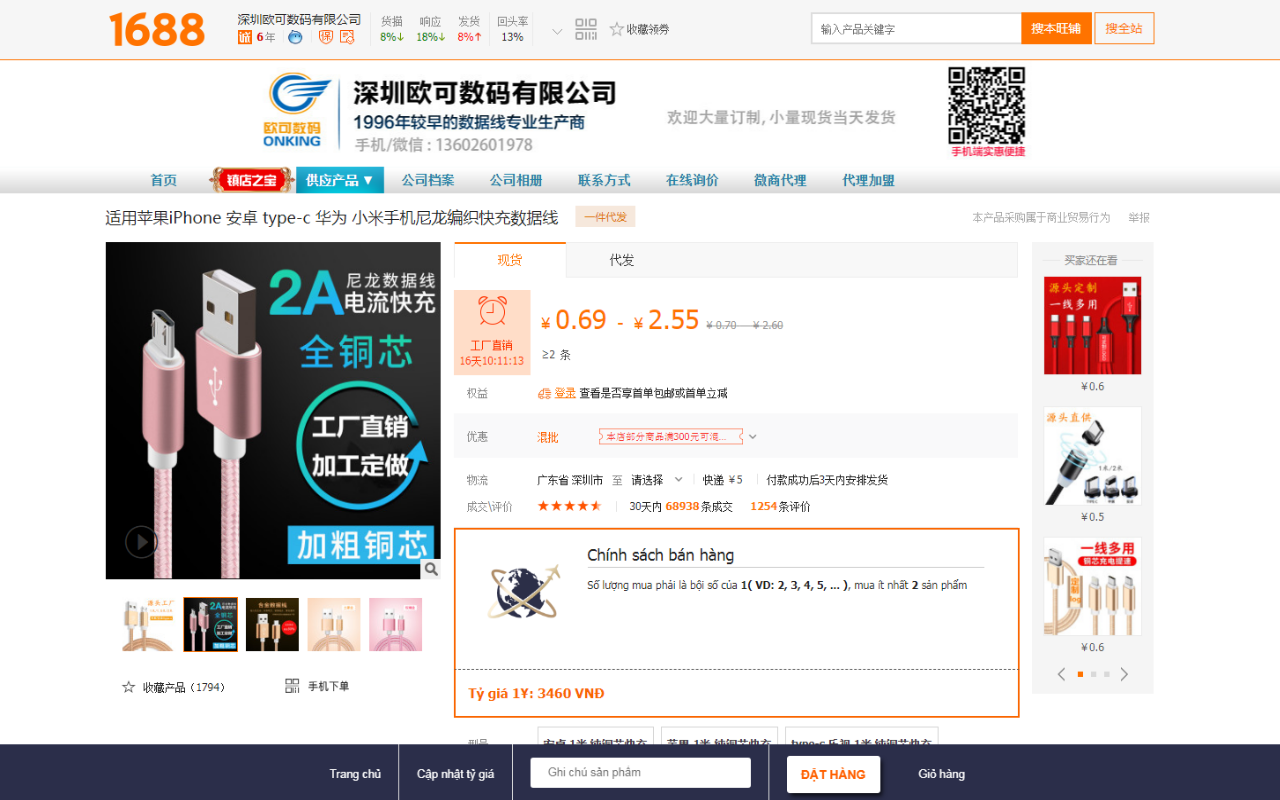This screenshot has width=1280, height=800.
Task: Click the 1688 site logo
Action: click(157, 29)
